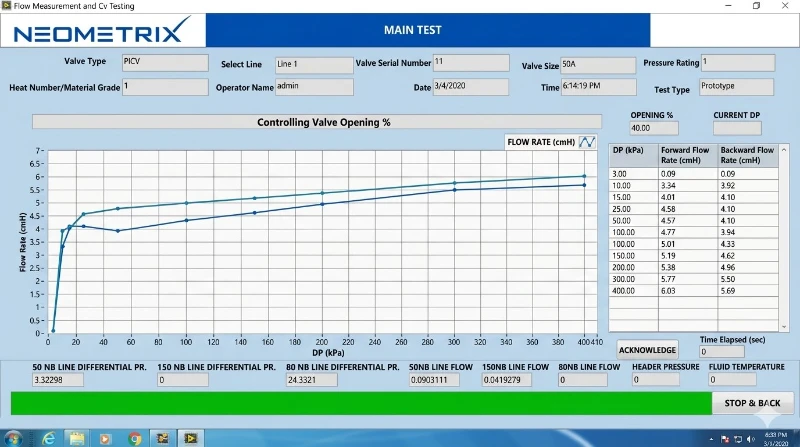Image resolution: width=800 pixels, height=447 pixels.
Task: Click the DP cell with 50.00
Action: [x=633, y=220]
